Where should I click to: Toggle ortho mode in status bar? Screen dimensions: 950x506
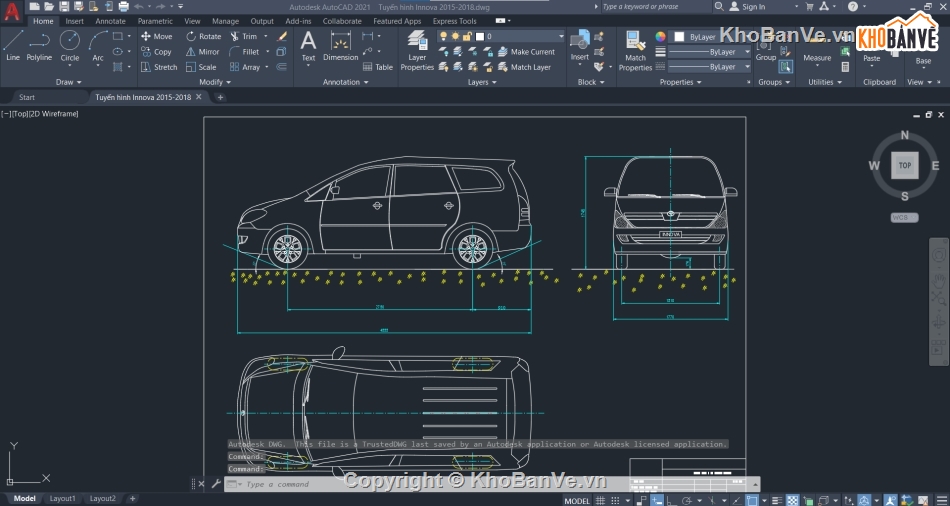coord(671,501)
